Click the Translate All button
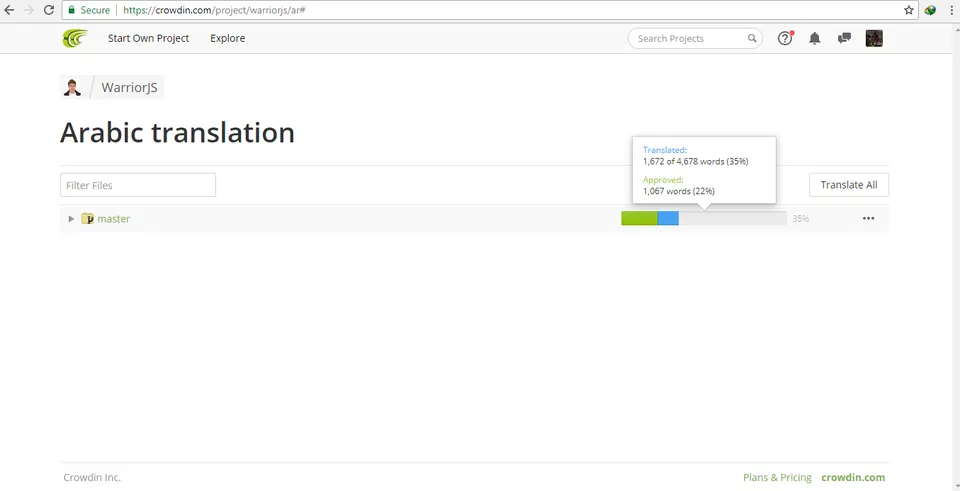 pyautogui.click(x=849, y=185)
